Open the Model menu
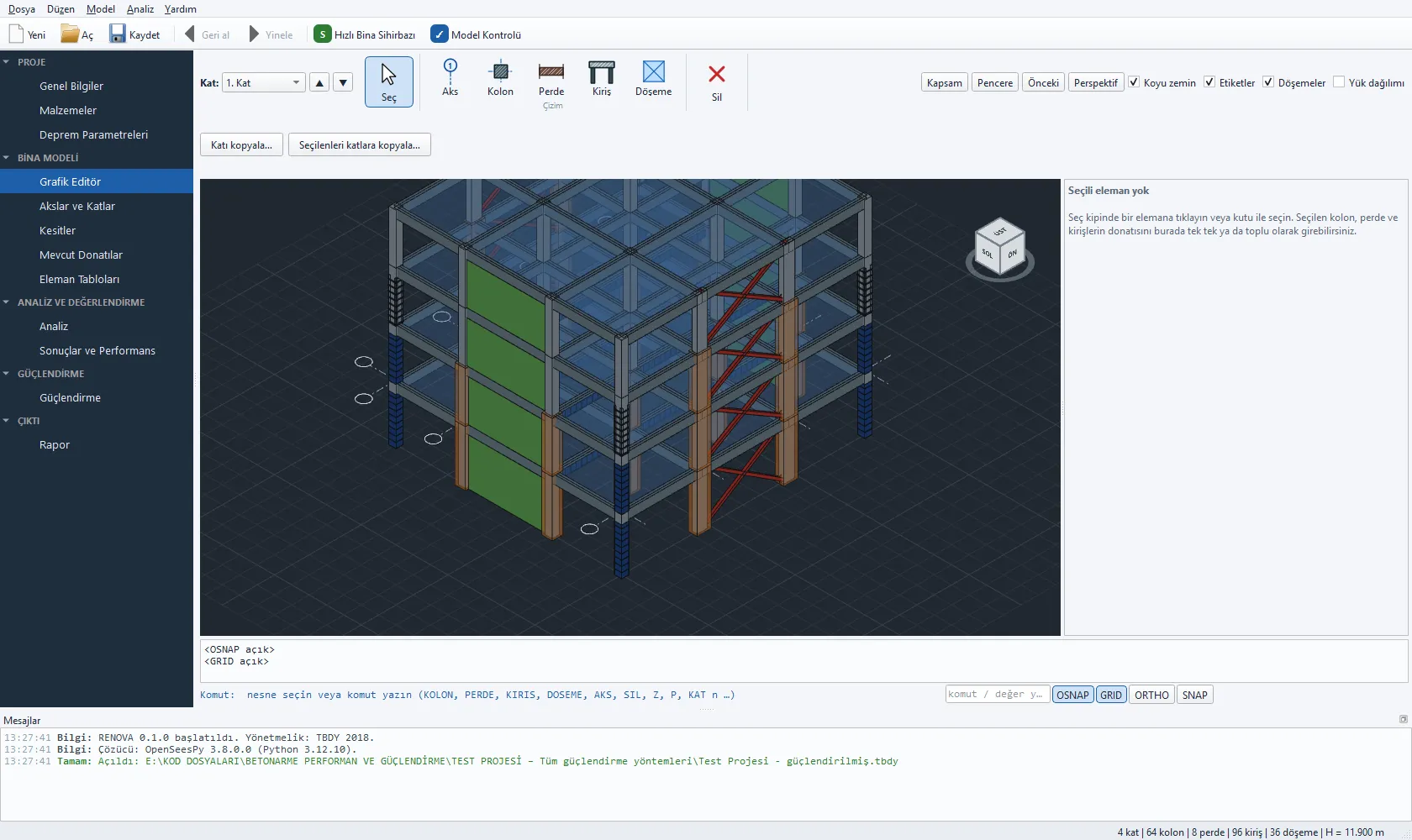The width and height of the screenshot is (1412, 840). click(x=101, y=8)
